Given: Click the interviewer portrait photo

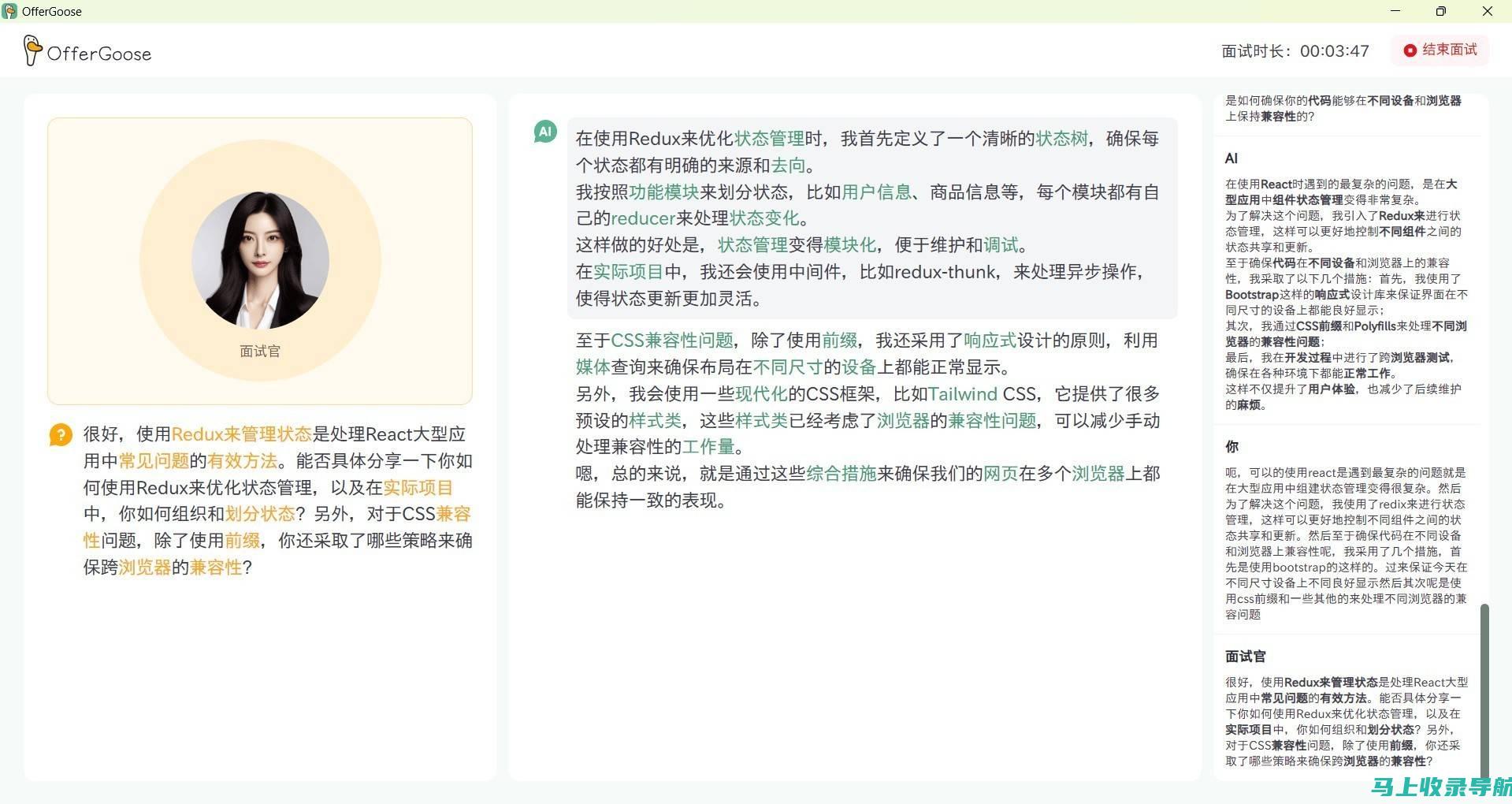Looking at the screenshot, I should click(260, 260).
